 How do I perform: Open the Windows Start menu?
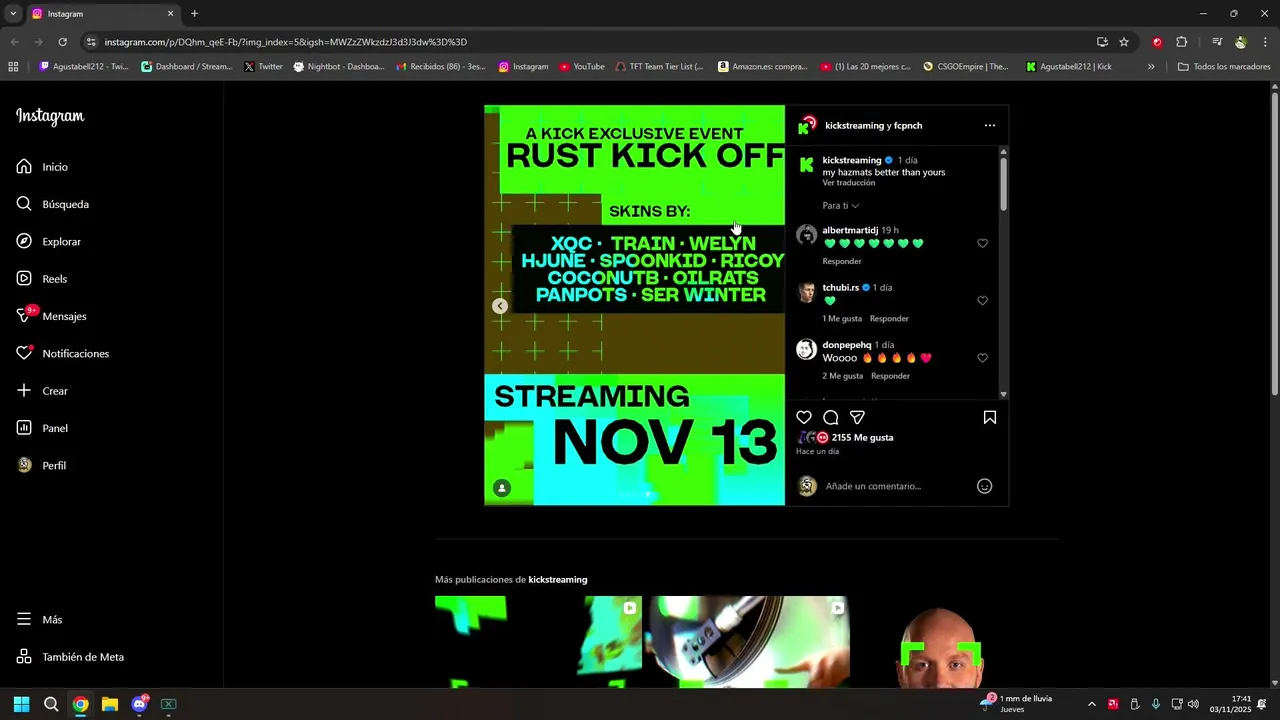(x=21, y=704)
